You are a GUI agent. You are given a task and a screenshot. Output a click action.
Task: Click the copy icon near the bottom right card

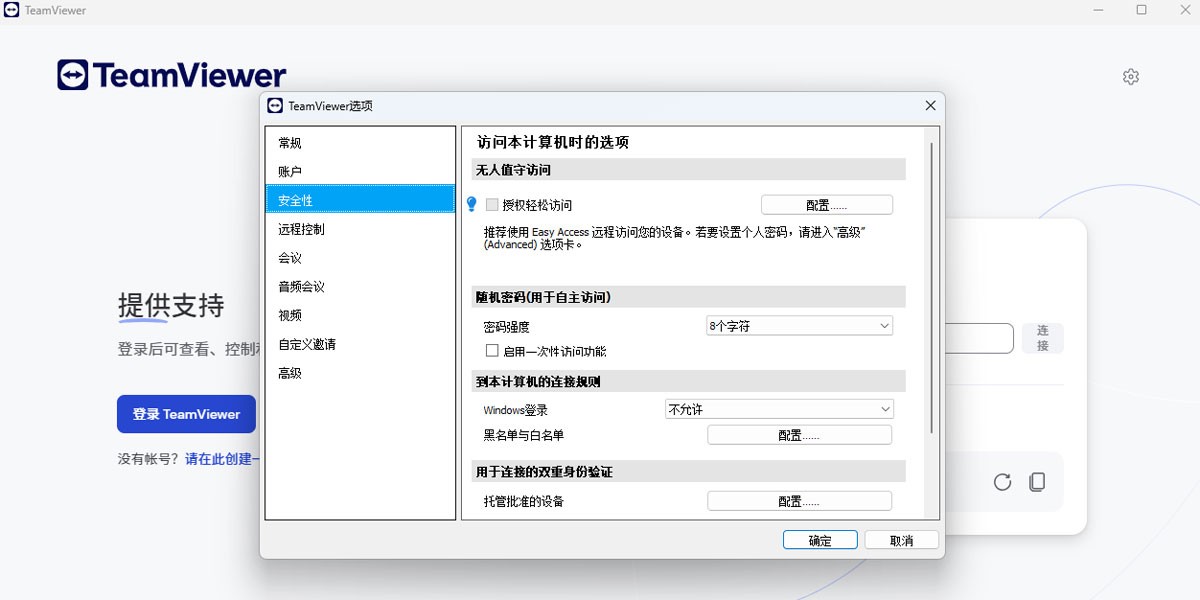[1038, 481]
